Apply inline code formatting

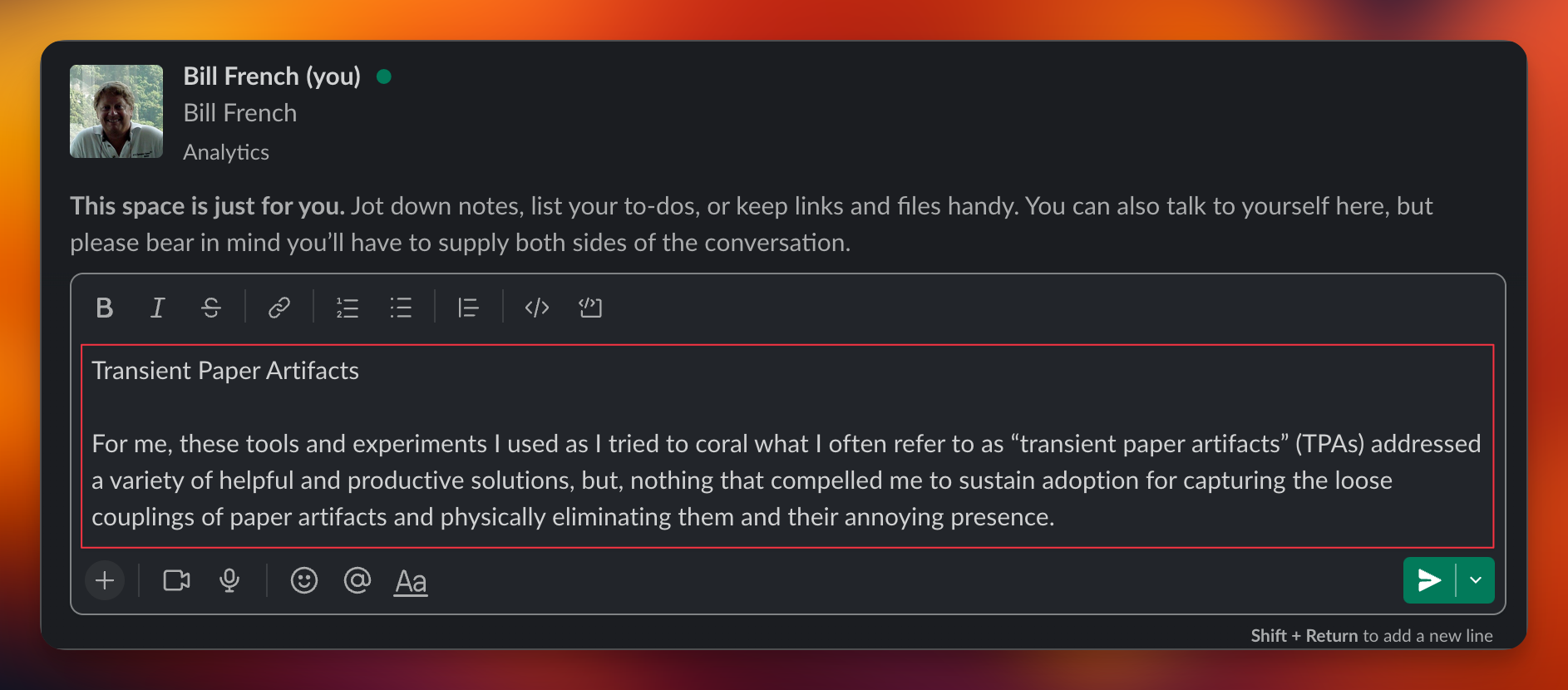537,308
